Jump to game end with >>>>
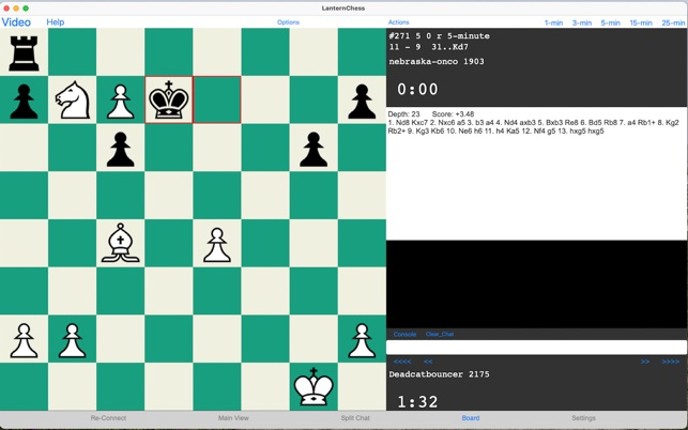 (x=670, y=362)
